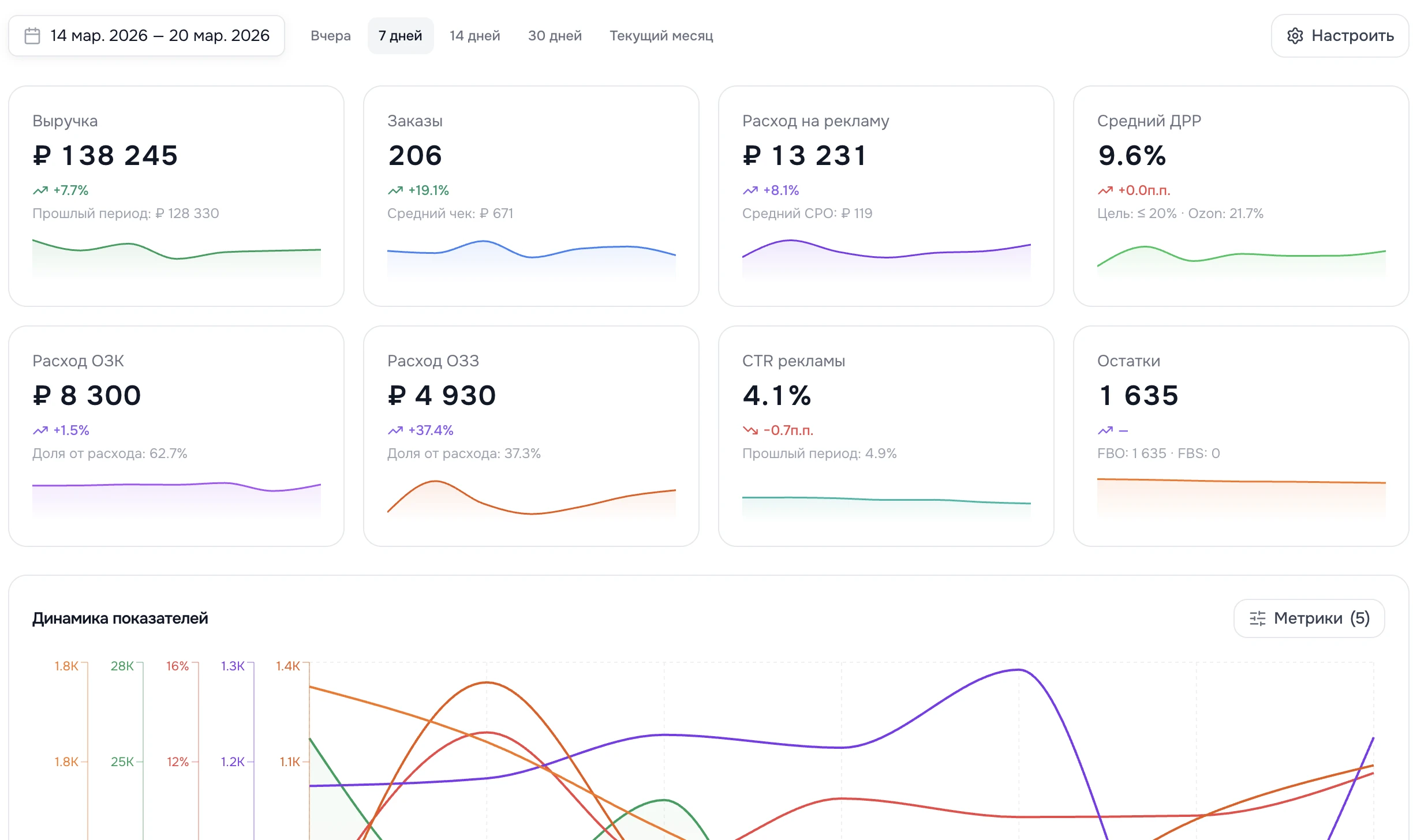Click the Выручка sparkline chart

click(x=177, y=258)
